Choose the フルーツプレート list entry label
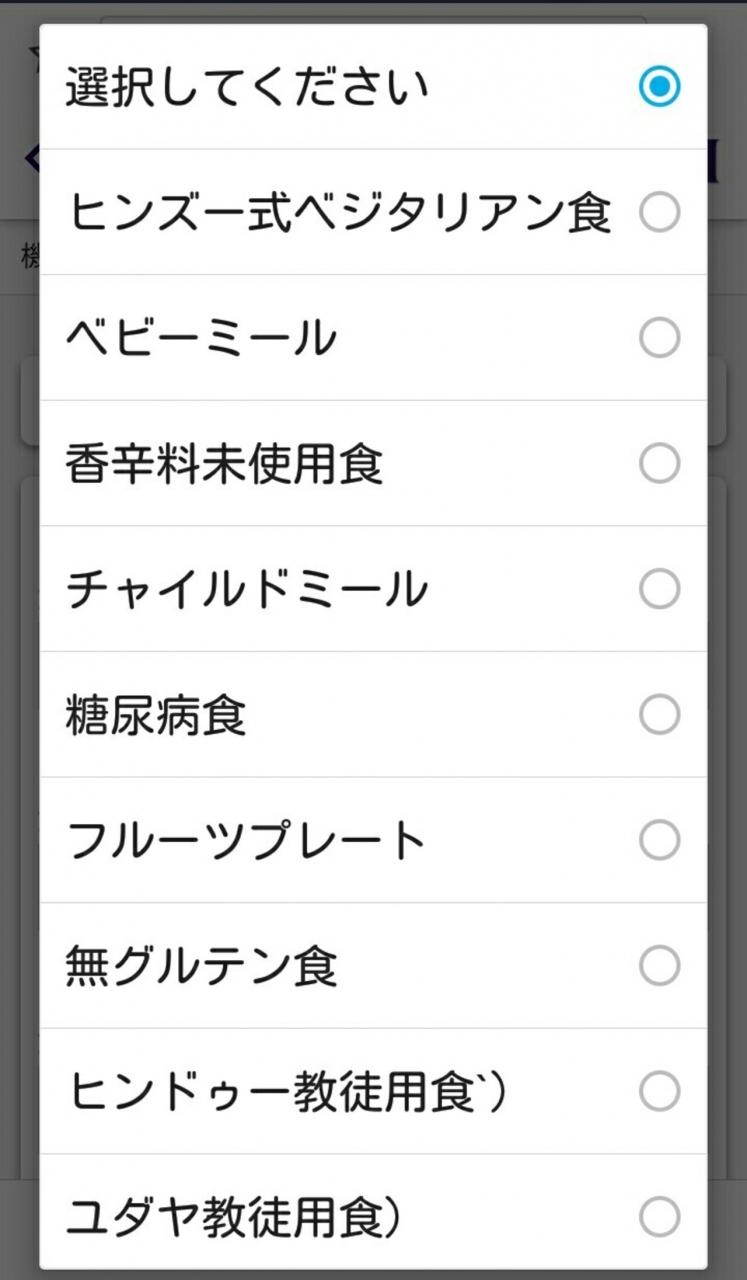 pyautogui.click(x=246, y=842)
